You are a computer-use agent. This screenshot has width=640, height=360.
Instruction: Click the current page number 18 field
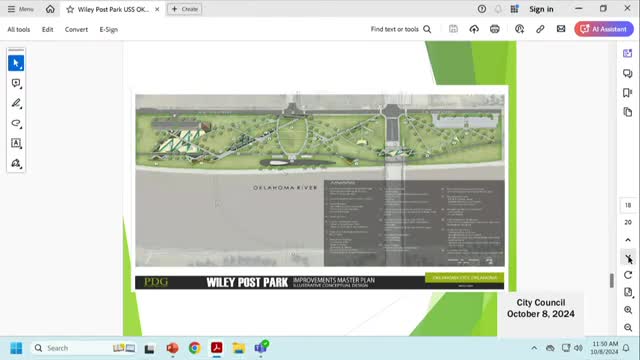[628, 205]
